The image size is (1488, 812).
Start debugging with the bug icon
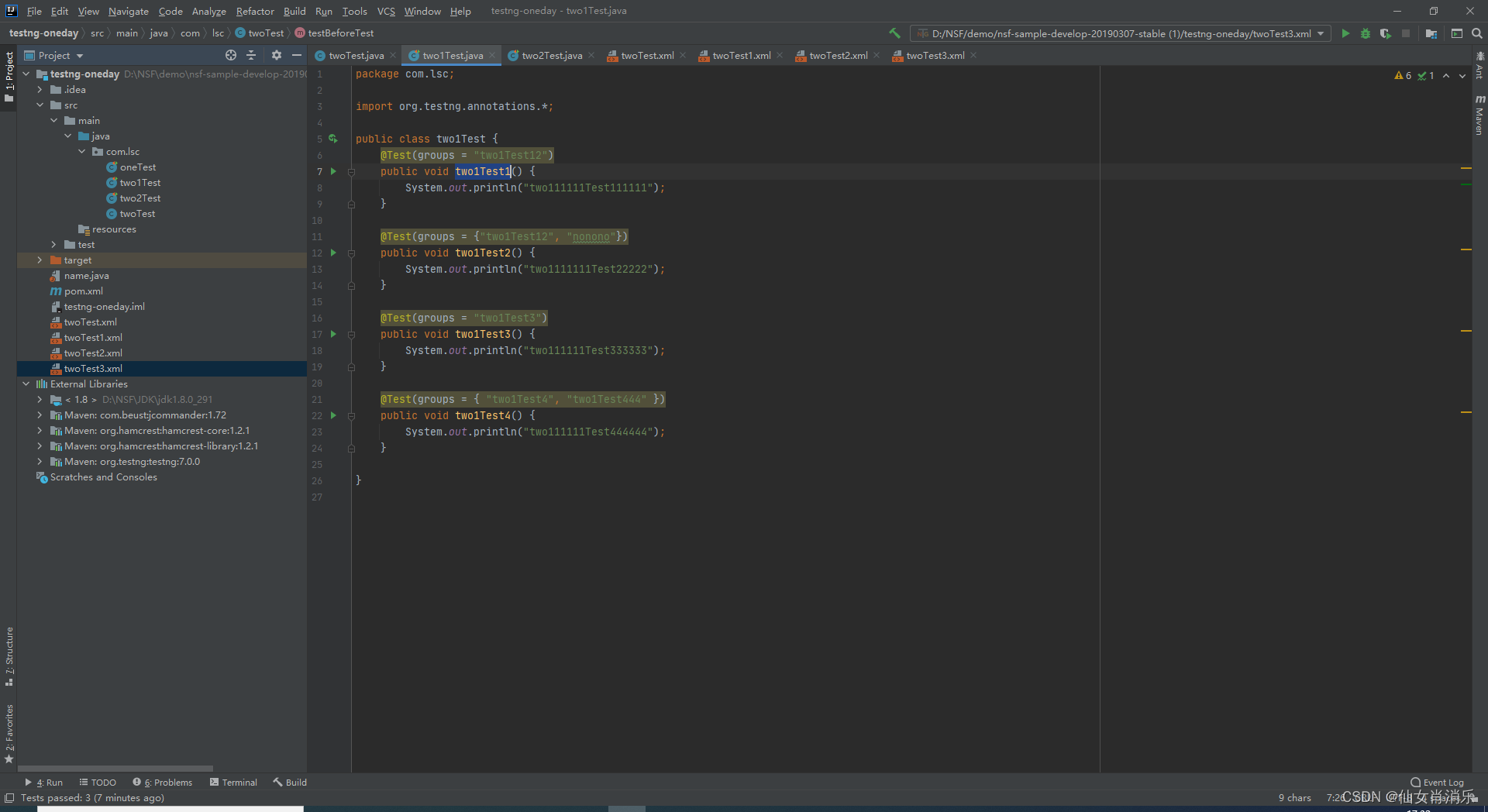click(1366, 33)
